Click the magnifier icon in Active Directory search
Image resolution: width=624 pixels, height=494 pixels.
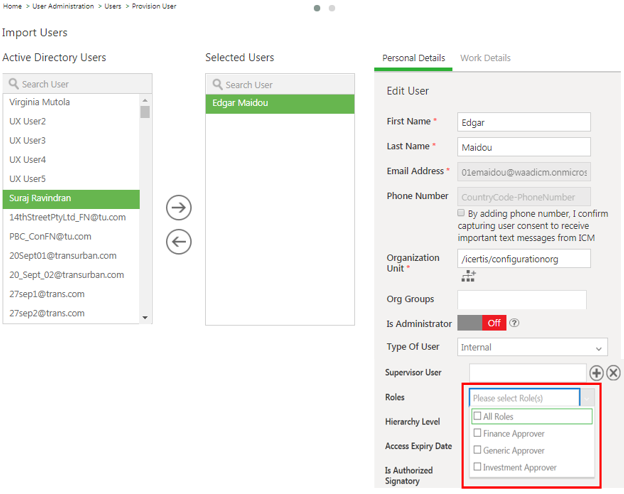click(x=13, y=85)
